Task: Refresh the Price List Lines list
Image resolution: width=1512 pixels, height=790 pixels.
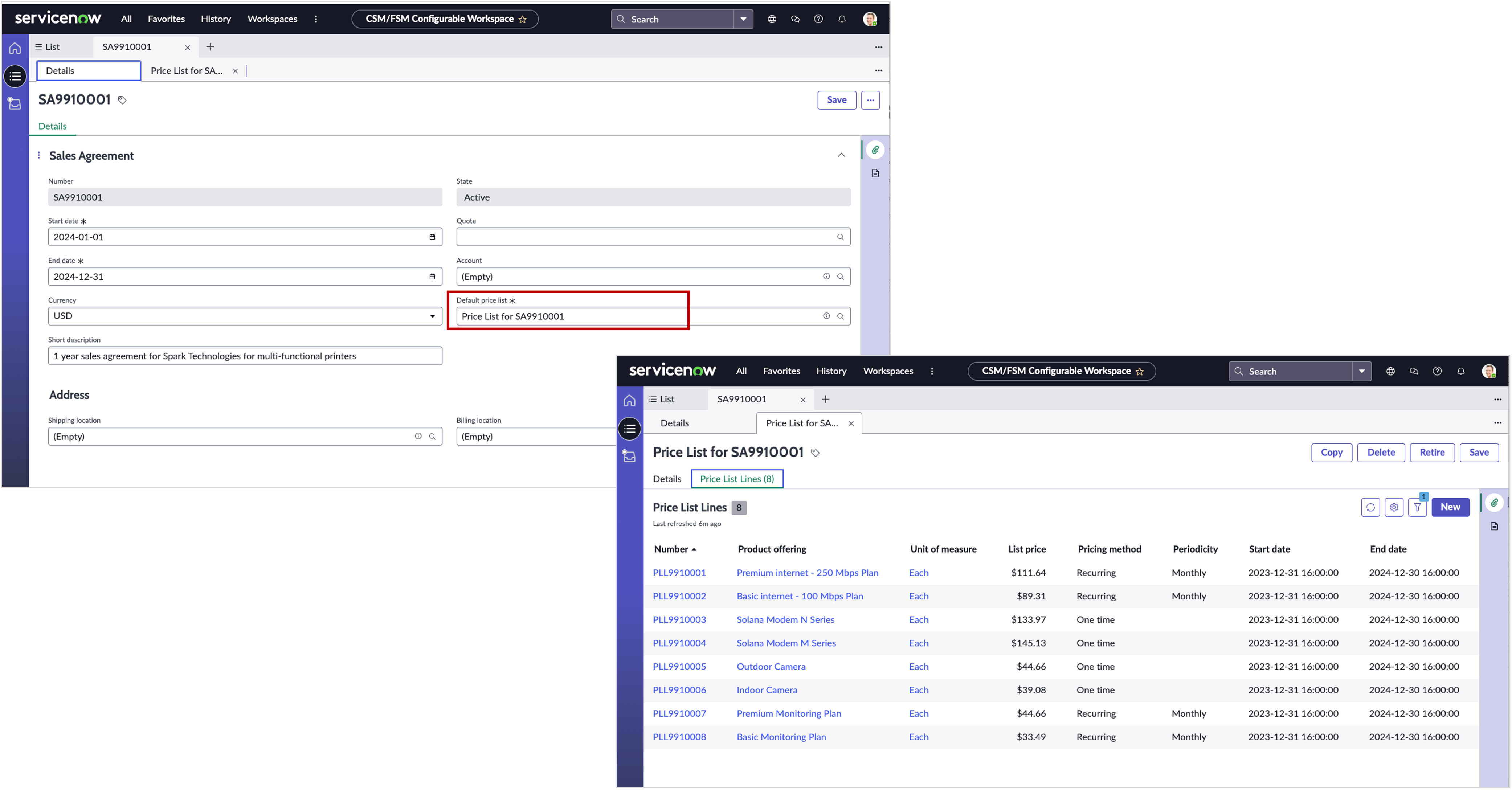Action: pos(1370,507)
